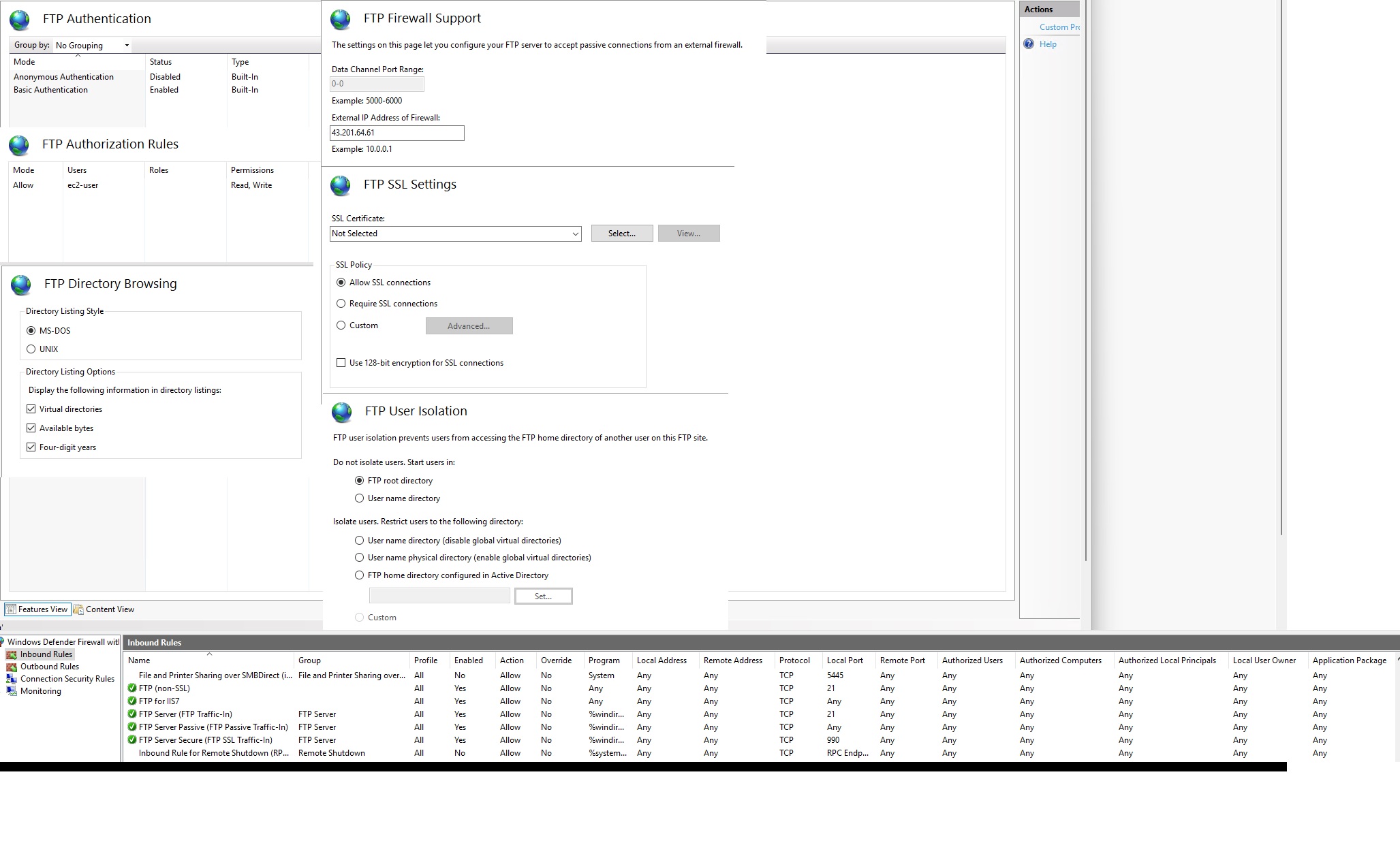Enable 128-bit encryption for SSL connections
The height and width of the screenshot is (845, 1400).
coord(341,363)
